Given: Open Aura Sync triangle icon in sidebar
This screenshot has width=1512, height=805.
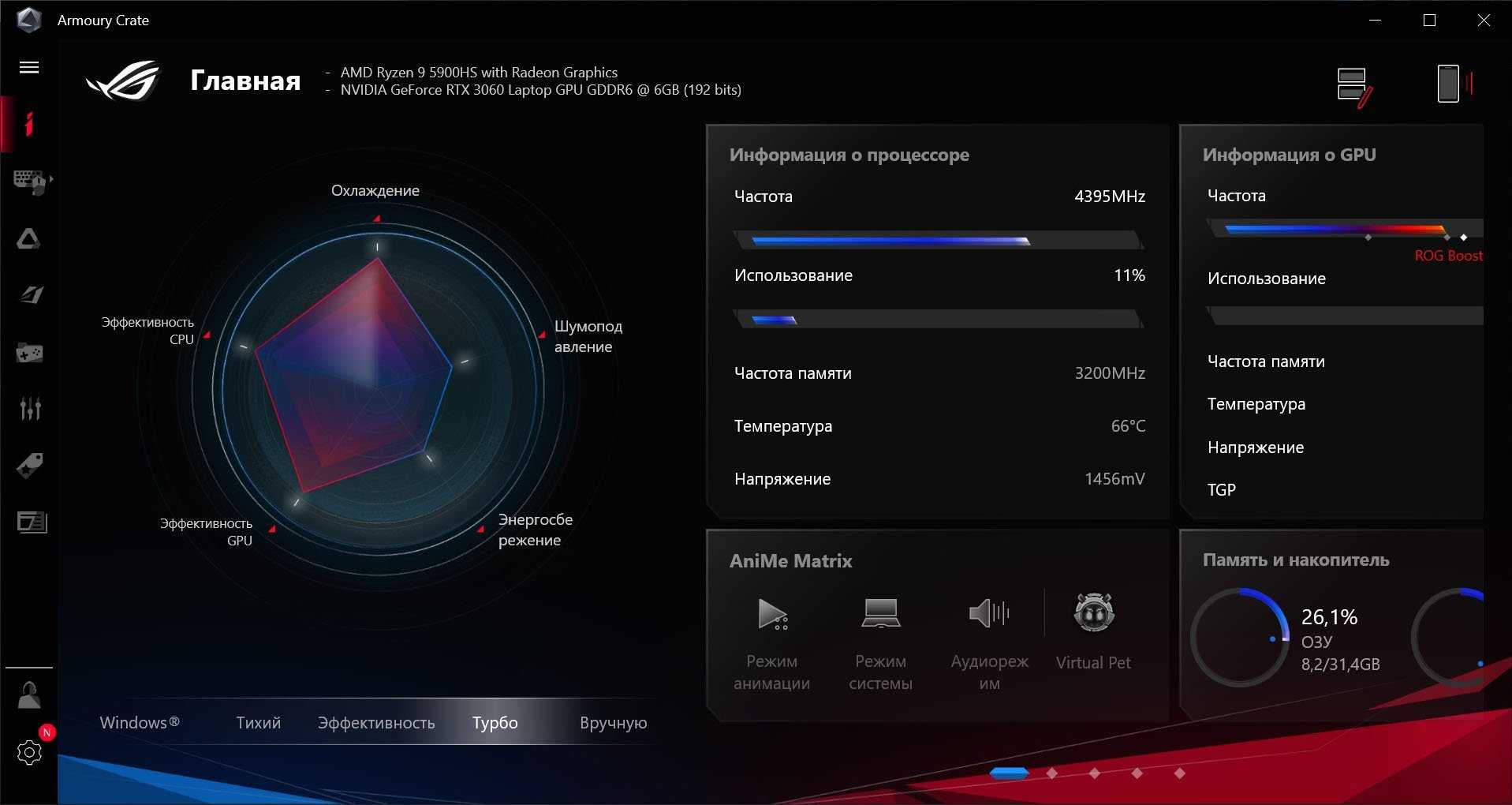Looking at the screenshot, I should [29, 238].
